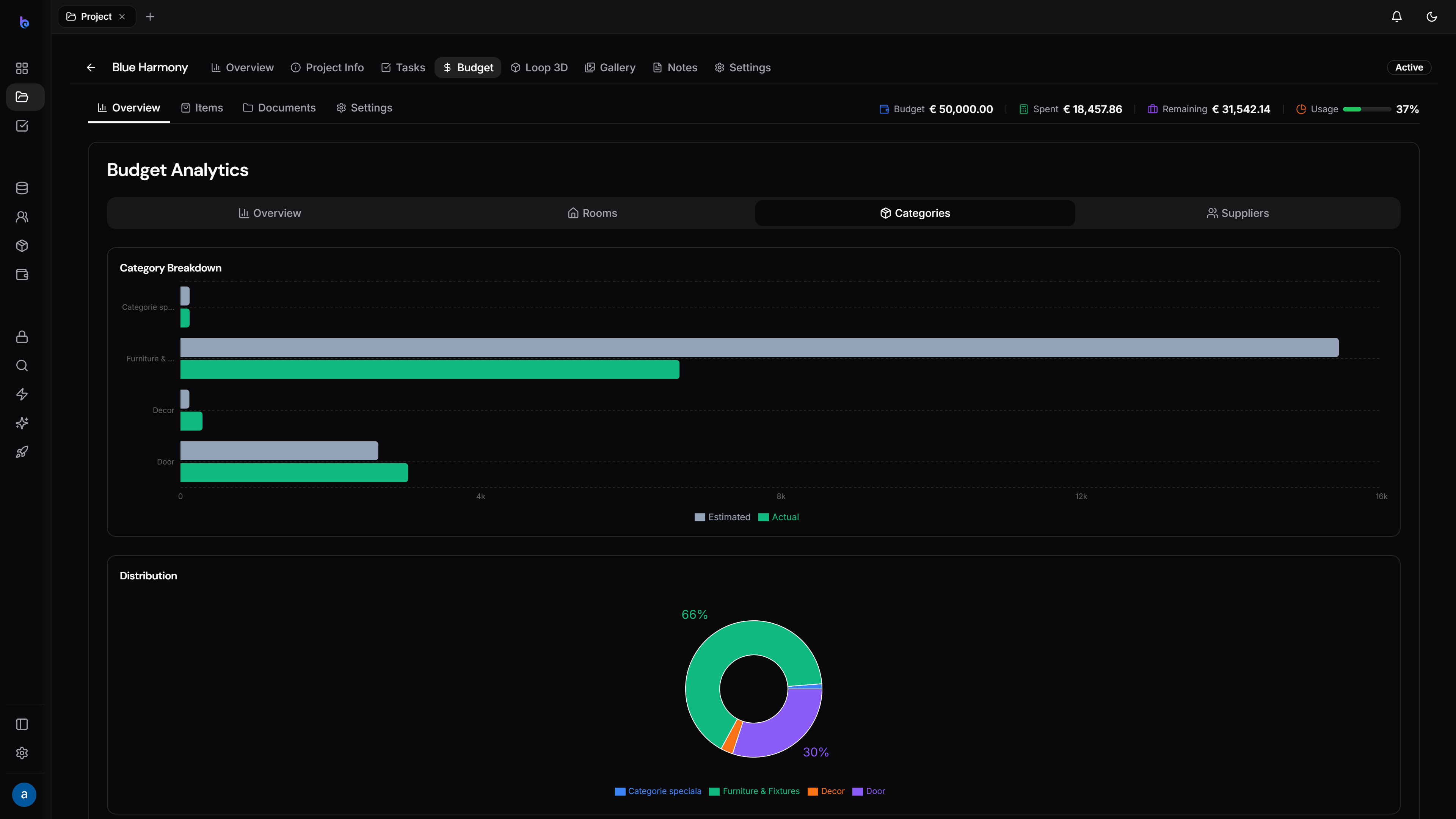
Task: Toggle the Estimated legend item
Action: point(722,517)
